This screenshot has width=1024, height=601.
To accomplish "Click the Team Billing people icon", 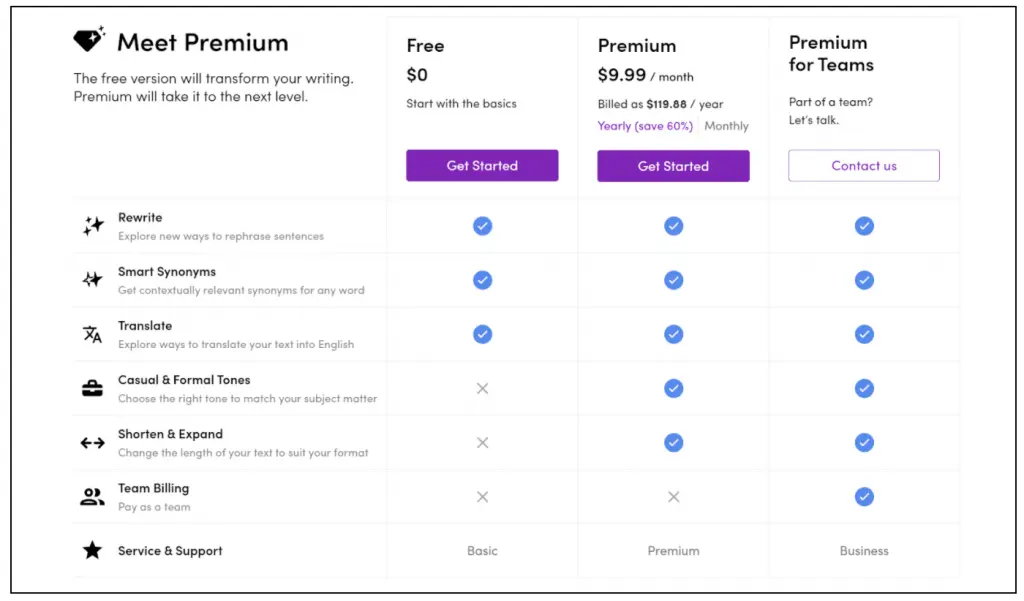I will tap(93, 496).
